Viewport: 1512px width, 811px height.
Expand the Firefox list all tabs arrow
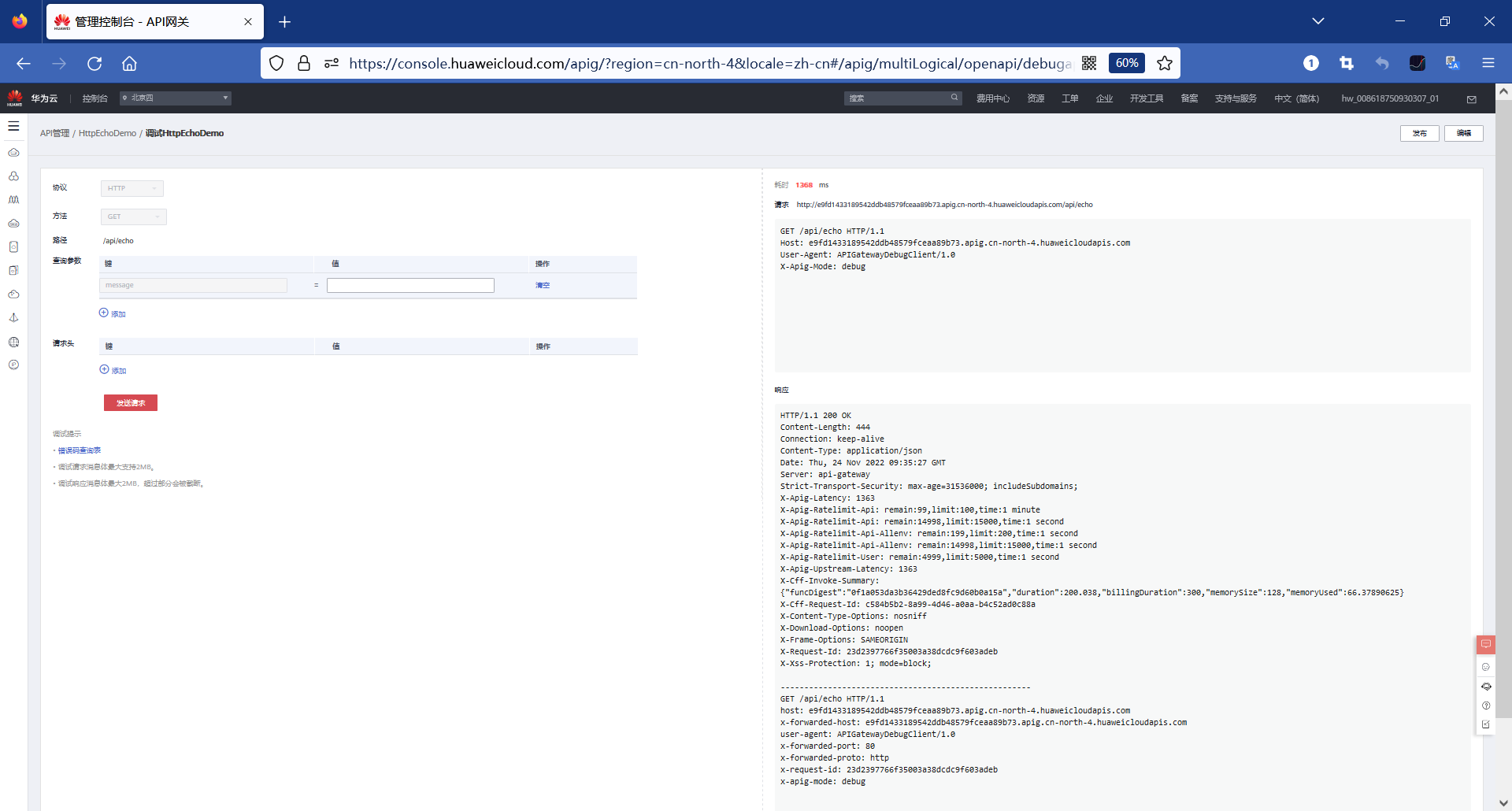click(x=1318, y=21)
